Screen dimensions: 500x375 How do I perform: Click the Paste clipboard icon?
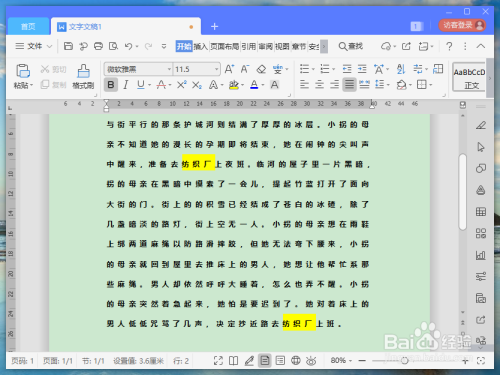click(23, 71)
